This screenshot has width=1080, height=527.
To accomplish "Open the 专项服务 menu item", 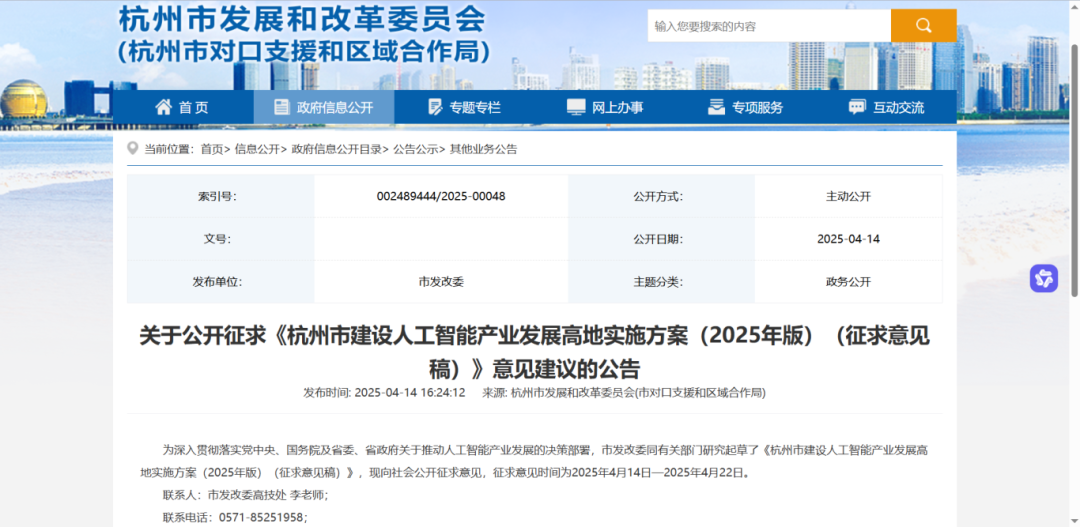I will click(746, 107).
